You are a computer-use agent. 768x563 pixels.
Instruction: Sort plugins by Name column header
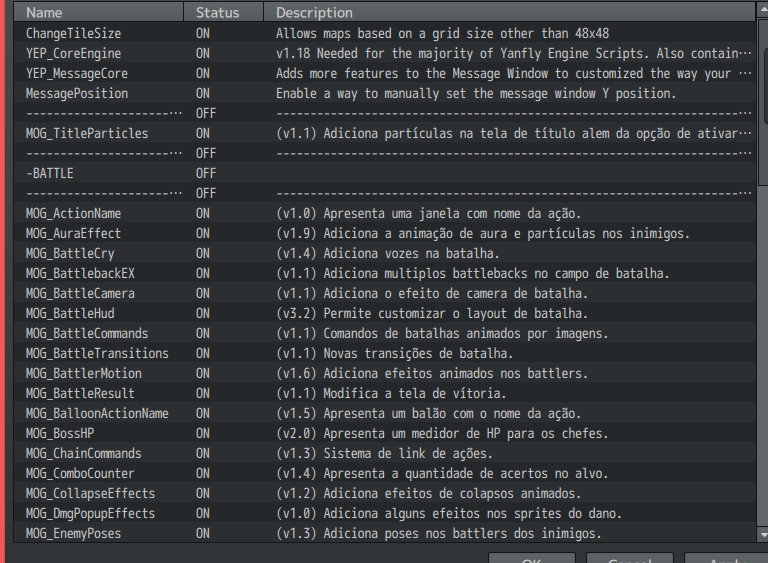(x=98, y=12)
